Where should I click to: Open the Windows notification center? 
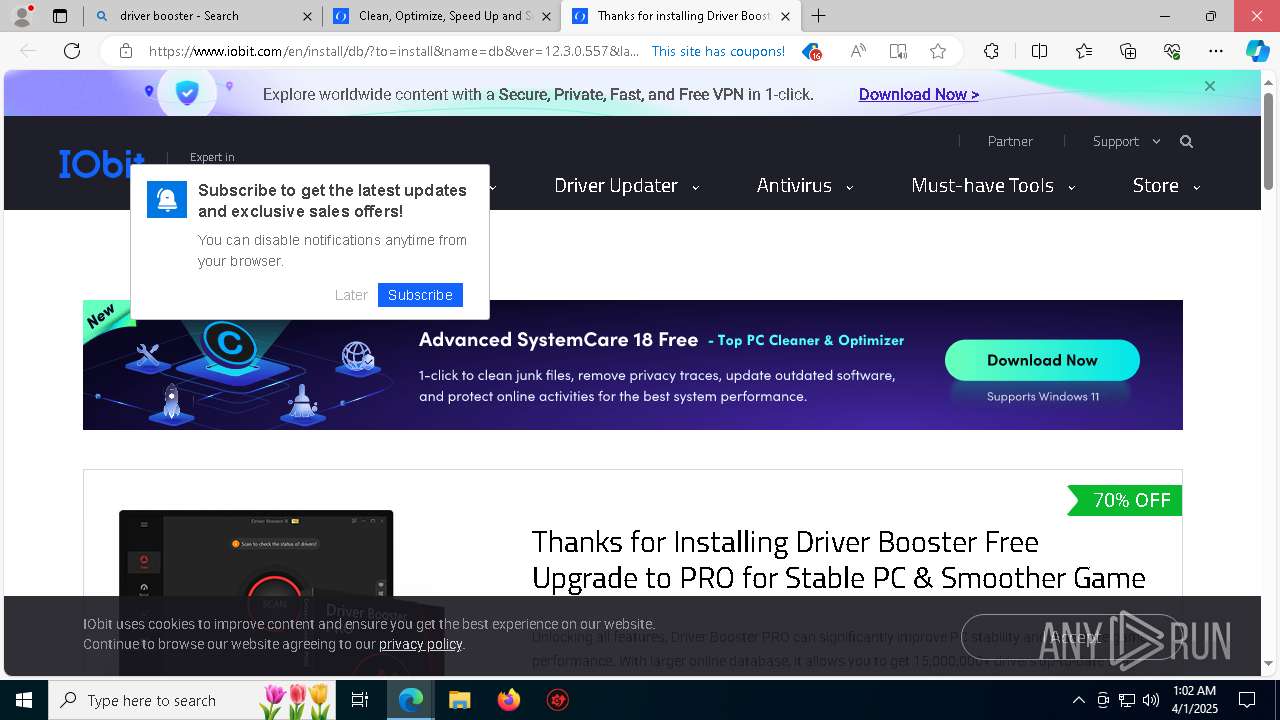(1247, 700)
